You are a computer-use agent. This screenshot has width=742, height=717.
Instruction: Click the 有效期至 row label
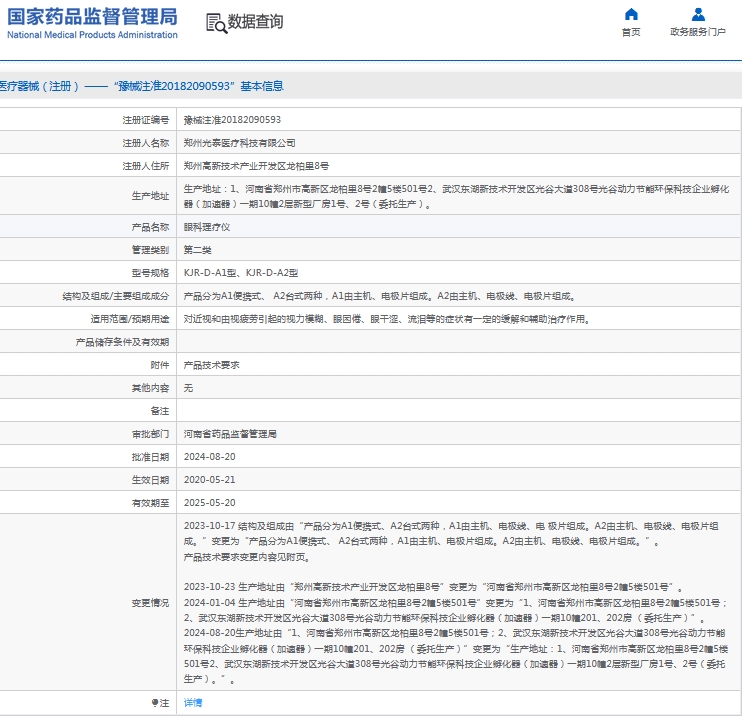pos(150,503)
